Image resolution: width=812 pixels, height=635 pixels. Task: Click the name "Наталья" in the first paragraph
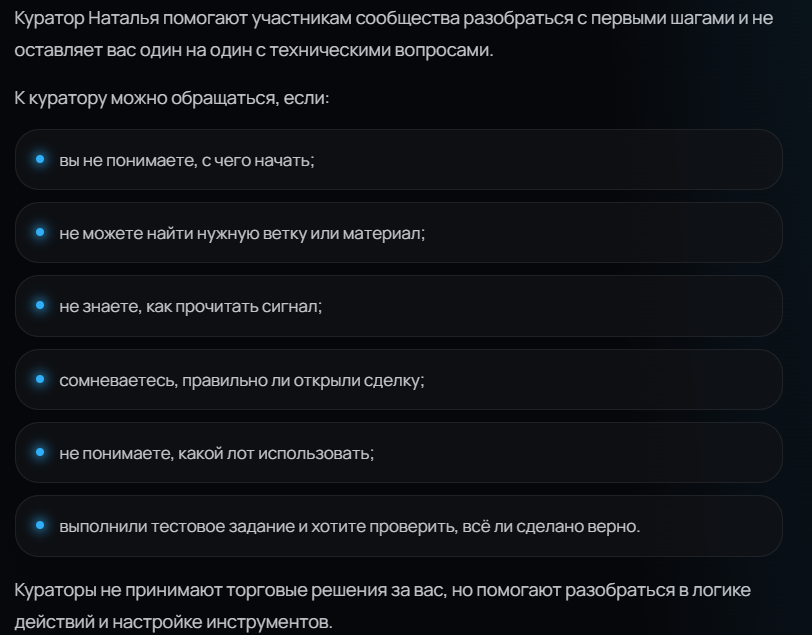(x=124, y=18)
